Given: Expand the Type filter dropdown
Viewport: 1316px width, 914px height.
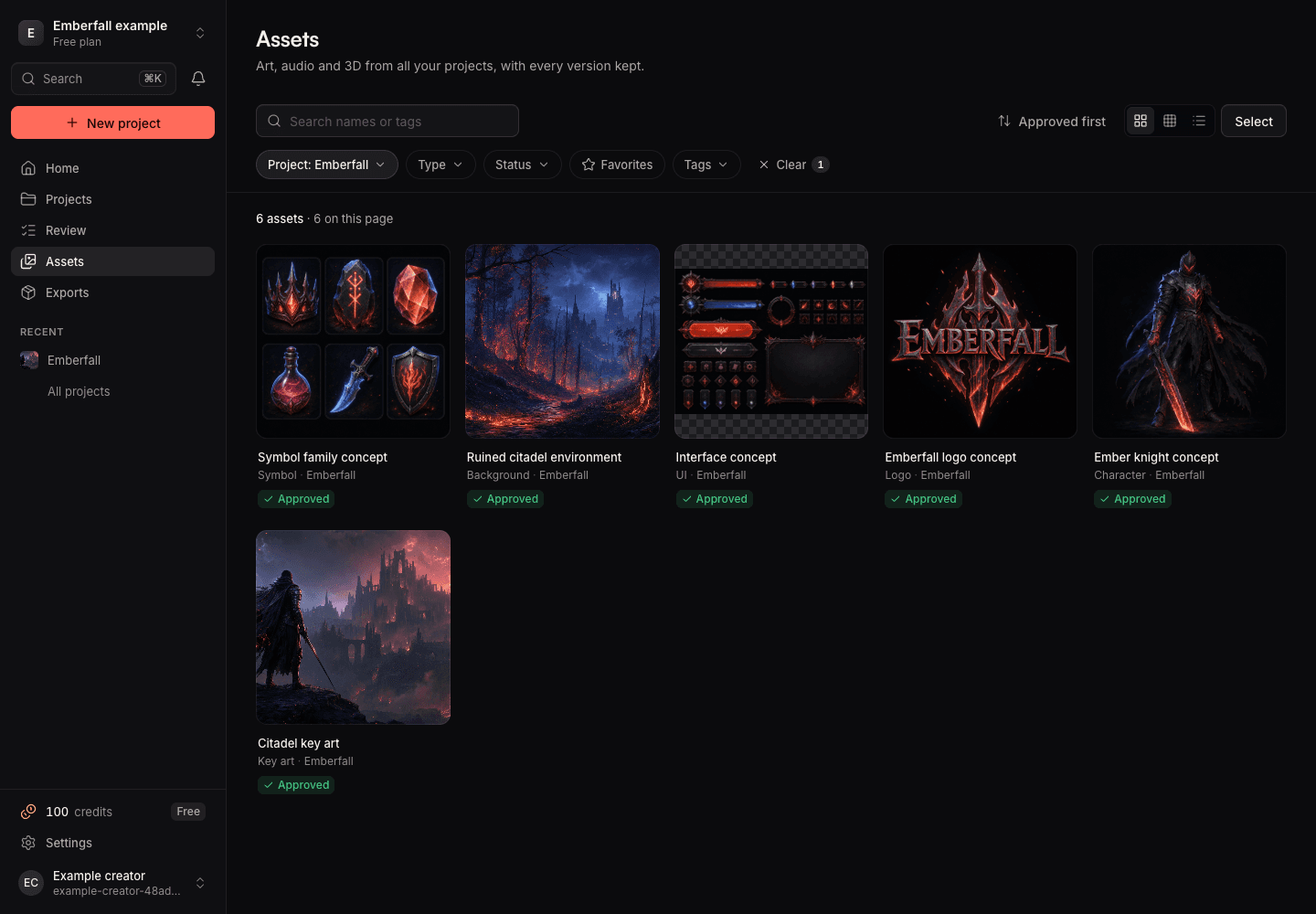Looking at the screenshot, I should click(440, 165).
